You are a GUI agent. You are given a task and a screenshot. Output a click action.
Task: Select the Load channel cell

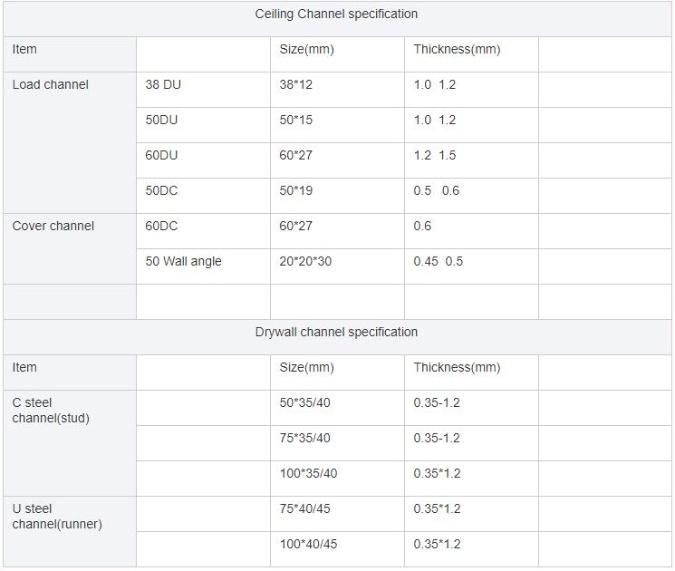pos(50,85)
